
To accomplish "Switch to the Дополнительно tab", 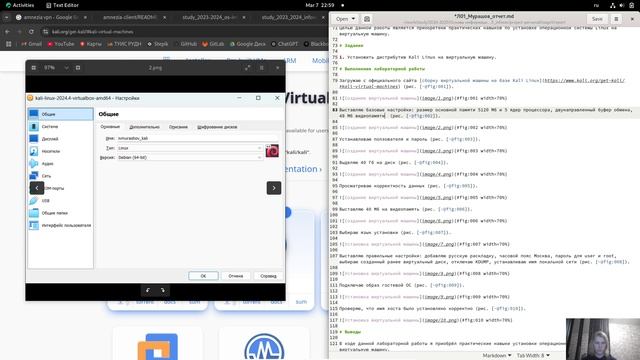I will click(144, 127).
